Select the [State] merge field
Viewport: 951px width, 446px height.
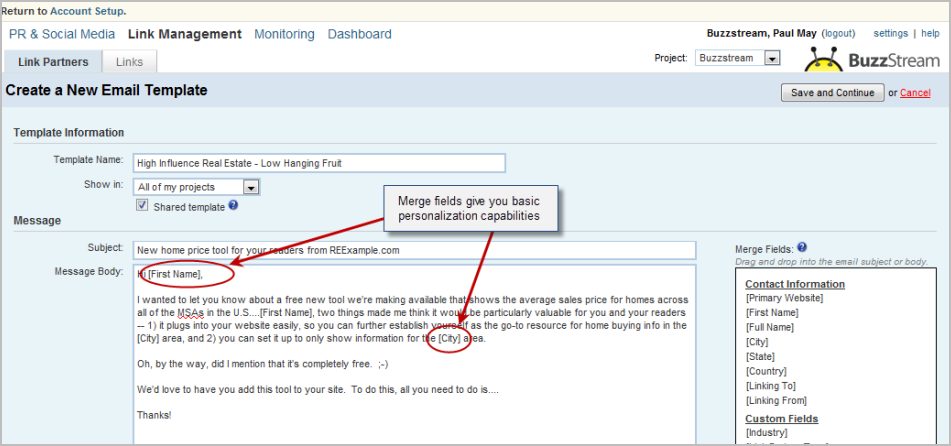coord(759,357)
